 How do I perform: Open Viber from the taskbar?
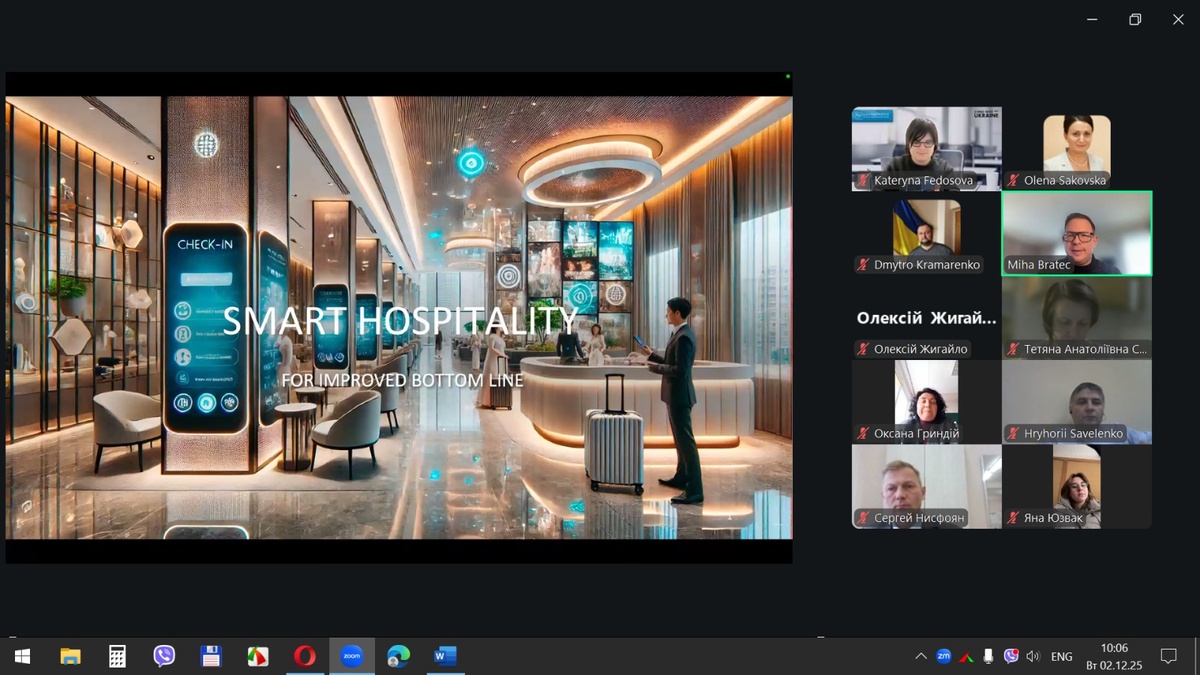[x=164, y=656]
